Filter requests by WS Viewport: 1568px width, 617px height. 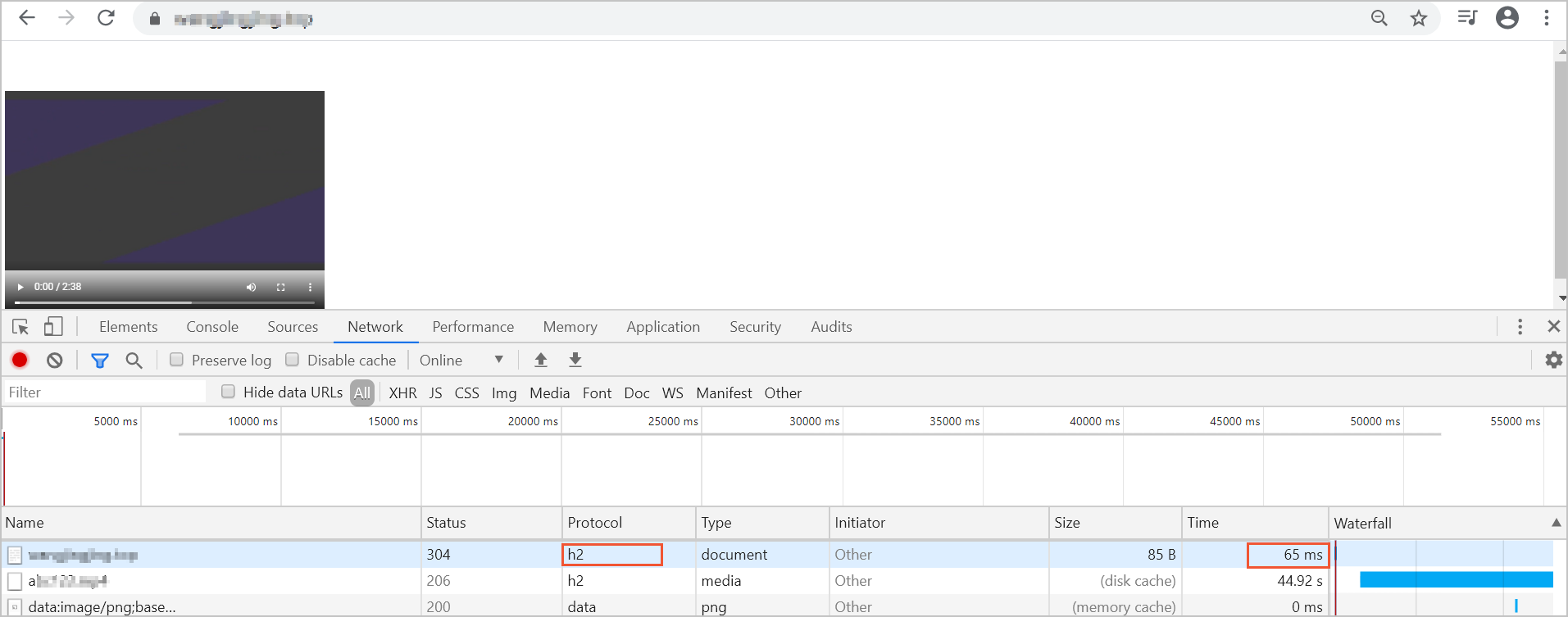672,392
